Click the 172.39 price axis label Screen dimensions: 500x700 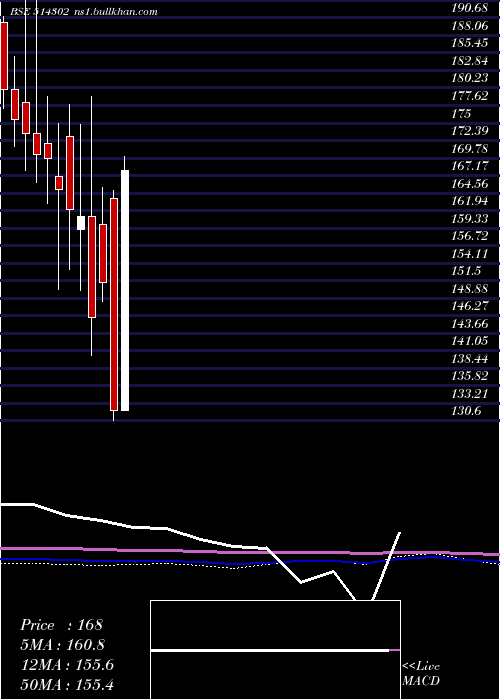tap(470, 131)
